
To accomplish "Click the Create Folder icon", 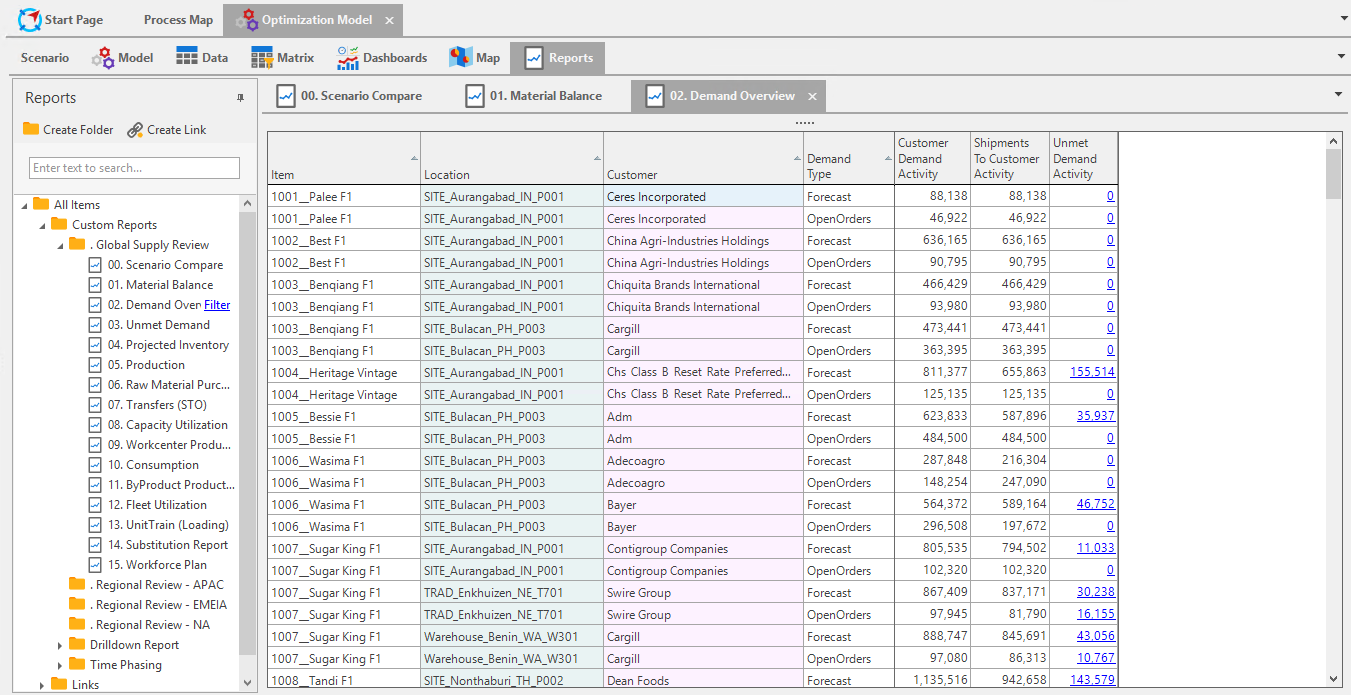I will (x=31, y=129).
